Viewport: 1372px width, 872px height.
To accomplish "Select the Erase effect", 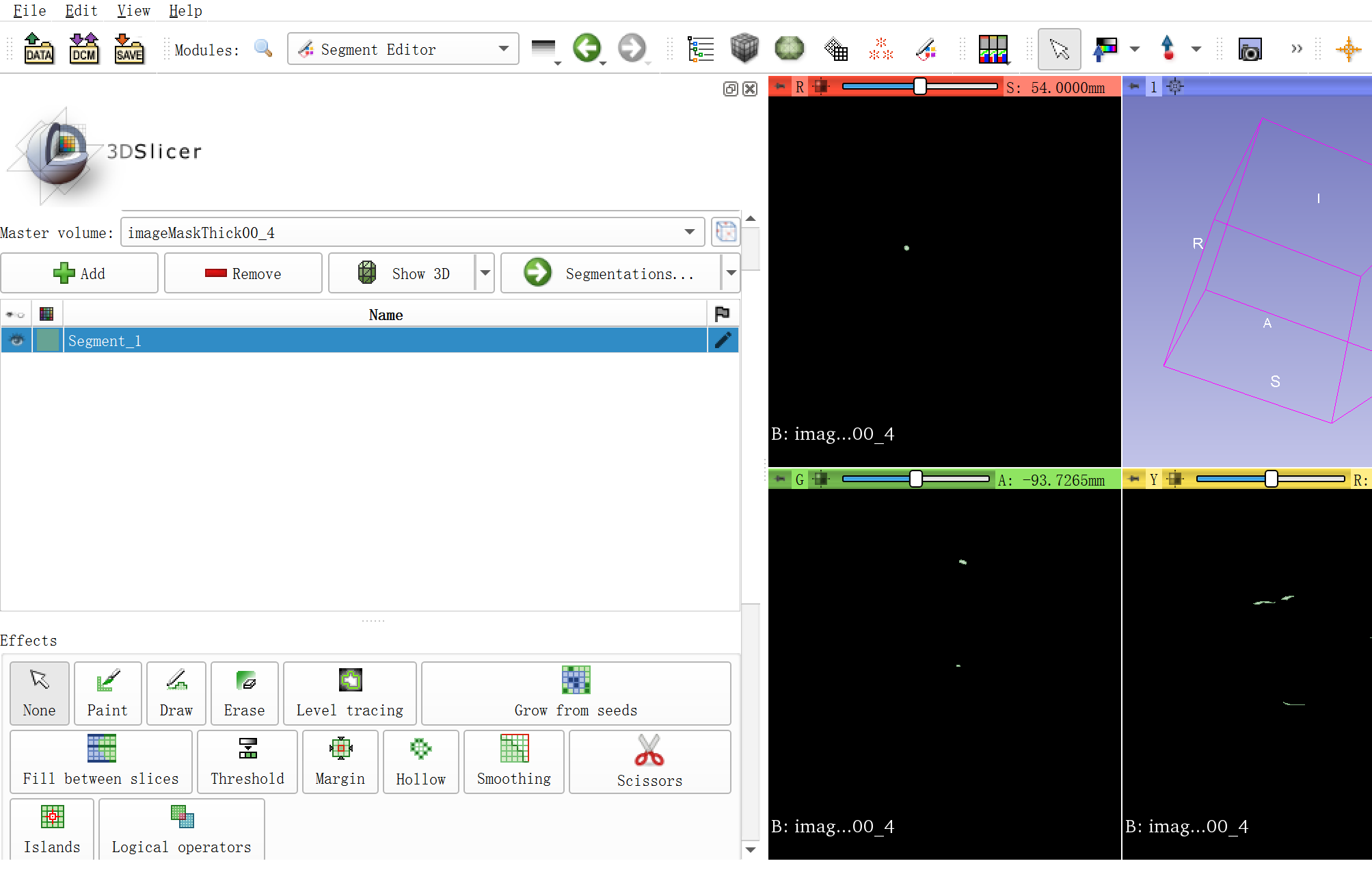I will 244,693.
